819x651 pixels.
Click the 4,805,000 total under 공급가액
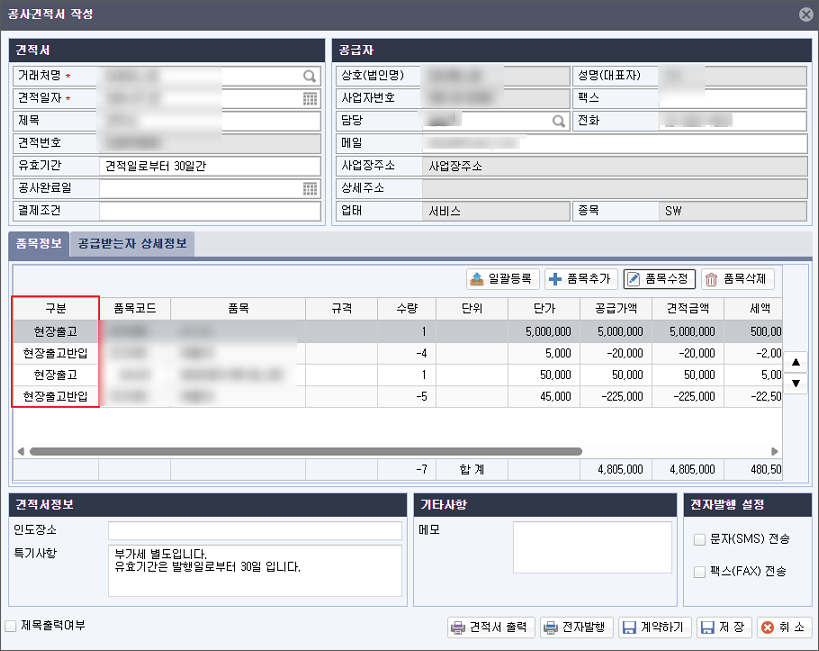(616, 470)
